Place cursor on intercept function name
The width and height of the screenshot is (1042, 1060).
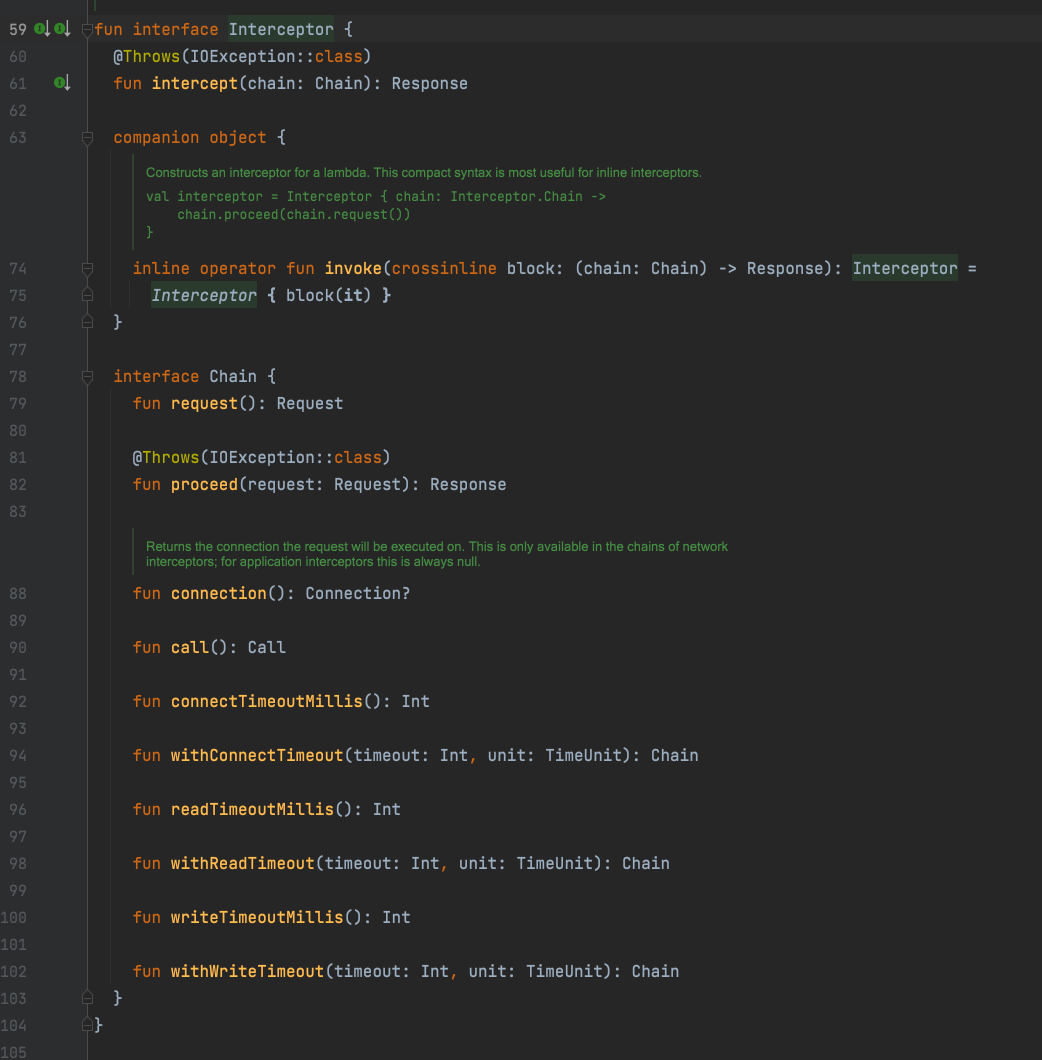(x=195, y=84)
